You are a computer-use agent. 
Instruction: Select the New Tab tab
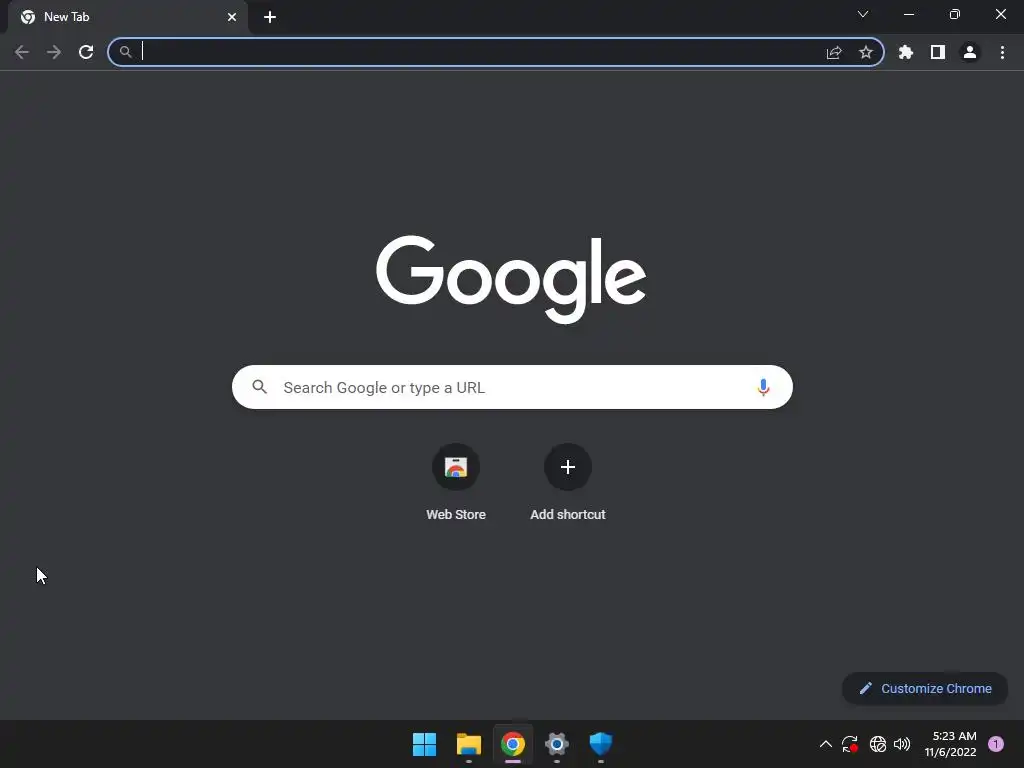[x=128, y=17]
